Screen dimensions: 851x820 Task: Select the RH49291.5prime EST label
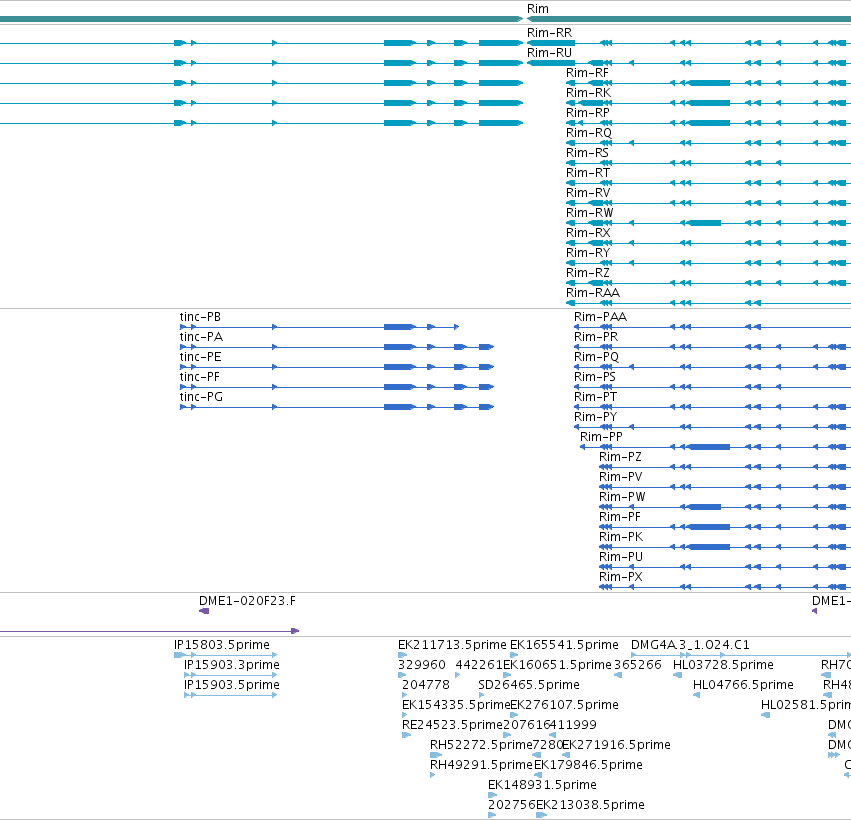(481, 765)
